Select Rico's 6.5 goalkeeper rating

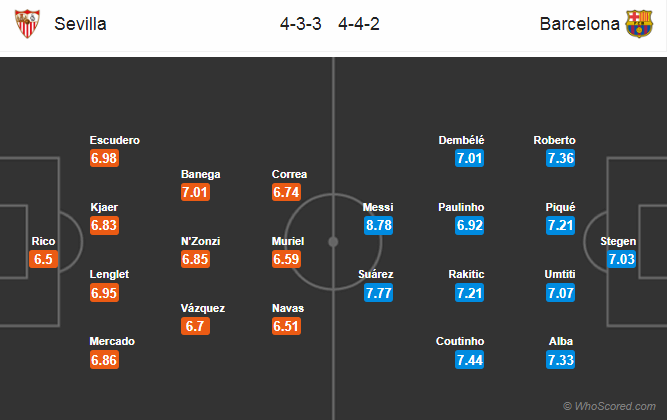pyautogui.click(x=44, y=259)
